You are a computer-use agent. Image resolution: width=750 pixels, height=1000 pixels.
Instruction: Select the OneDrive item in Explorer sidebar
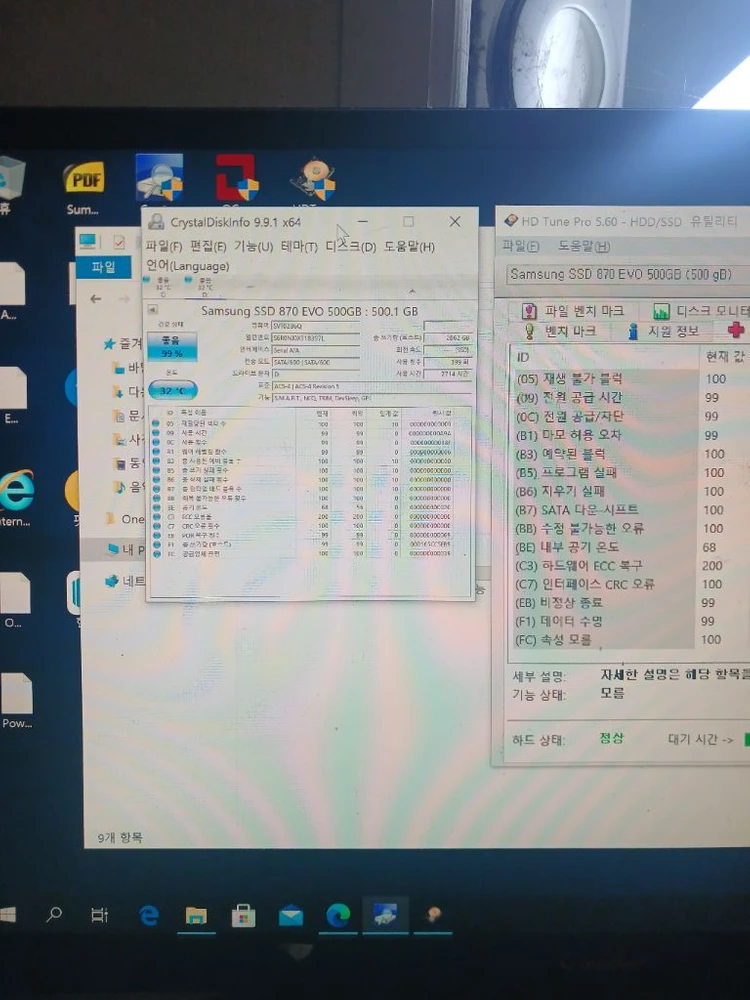pyautogui.click(x=126, y=518)
